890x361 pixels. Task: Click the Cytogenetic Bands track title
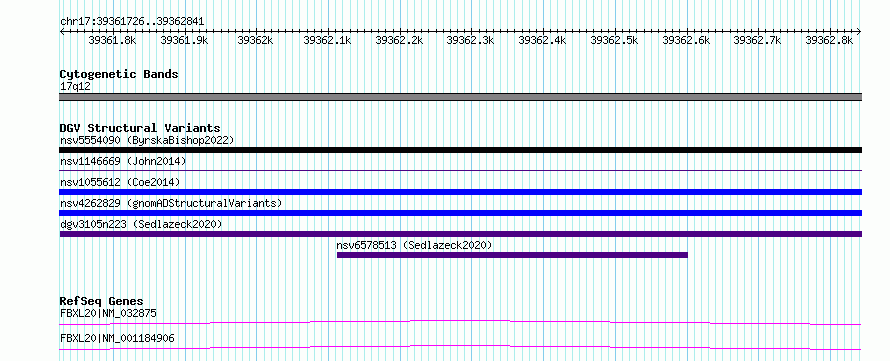pyautogui.click(x=119, y=74)
